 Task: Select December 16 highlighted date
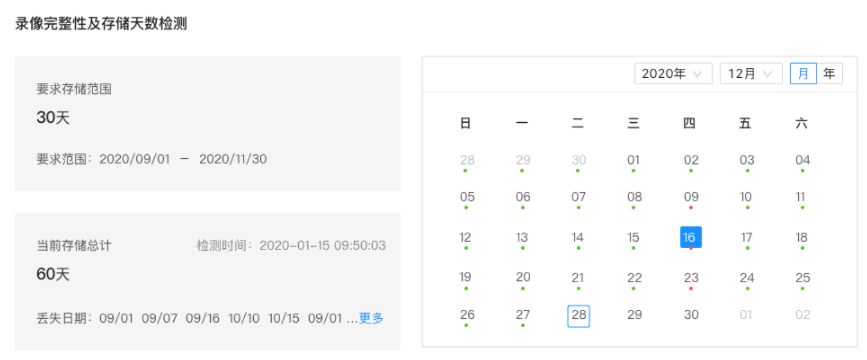691,237
